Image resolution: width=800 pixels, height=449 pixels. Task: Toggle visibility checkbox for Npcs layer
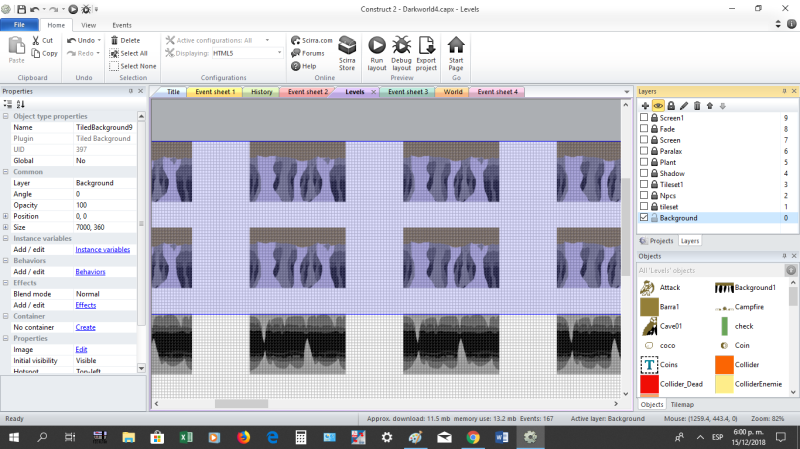644,195
